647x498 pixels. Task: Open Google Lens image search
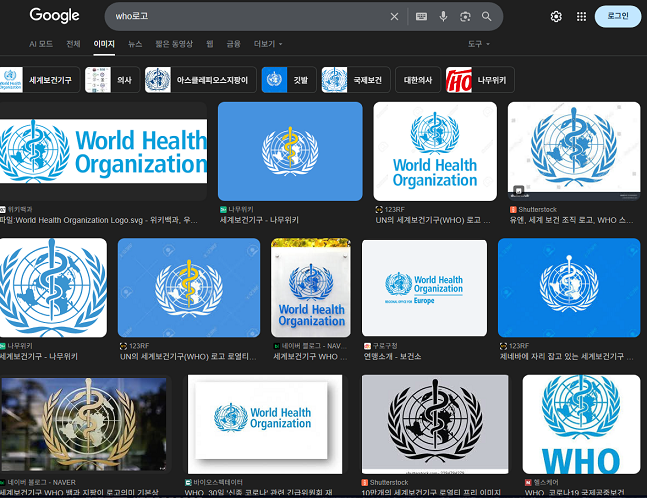465,17
